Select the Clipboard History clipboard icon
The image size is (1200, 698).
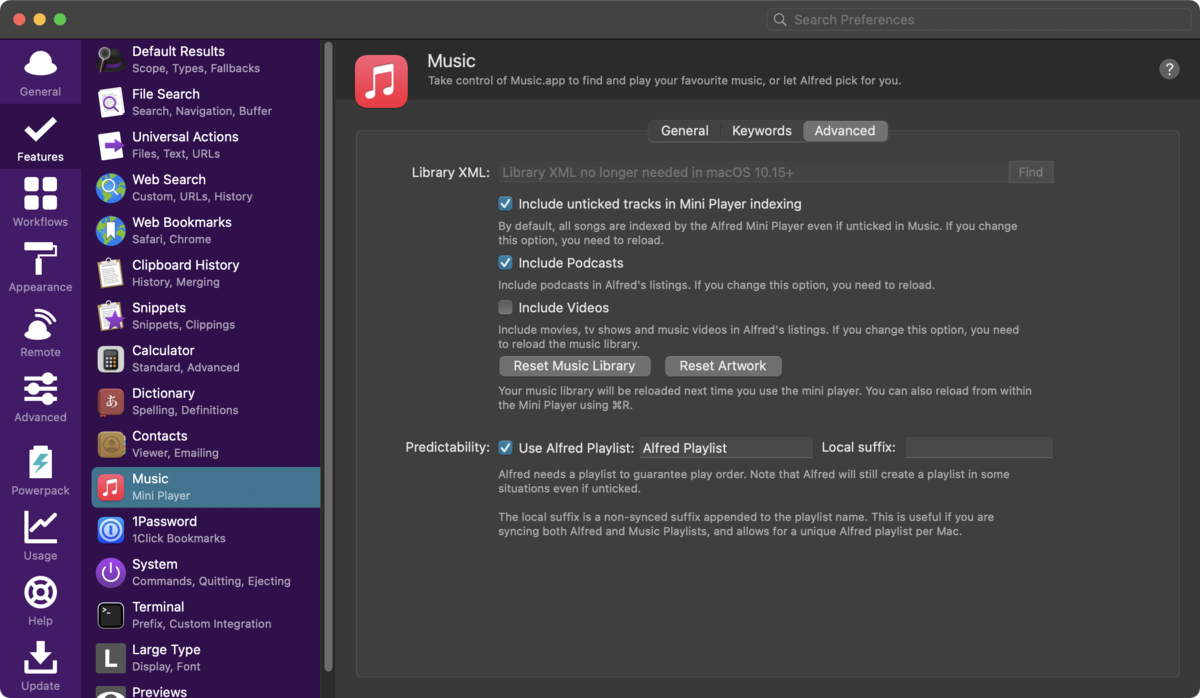111,273
